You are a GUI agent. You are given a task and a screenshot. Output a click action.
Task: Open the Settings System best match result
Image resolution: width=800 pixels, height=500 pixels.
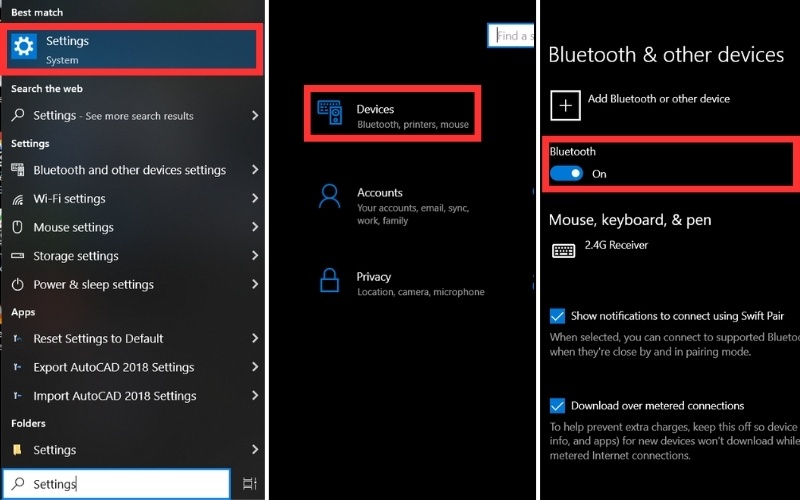click(132, 49)
